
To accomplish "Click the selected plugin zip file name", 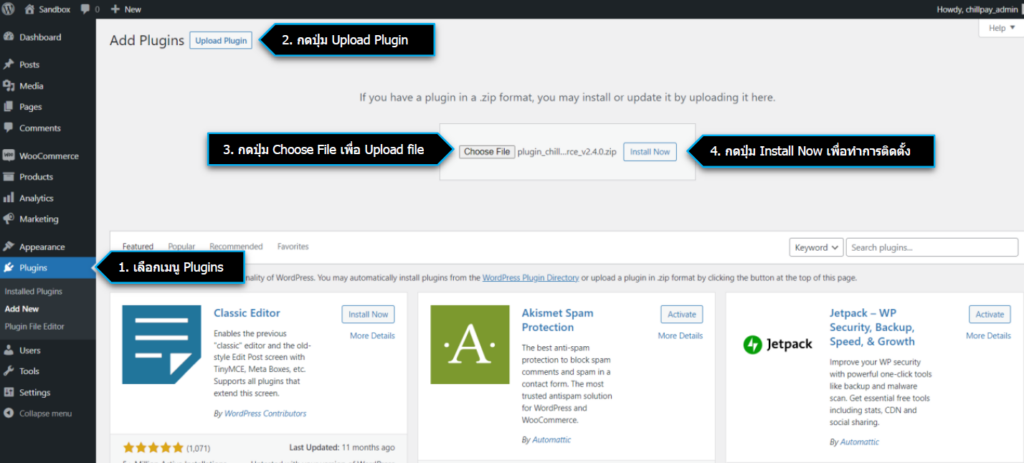I will click(x=567, y=152).
